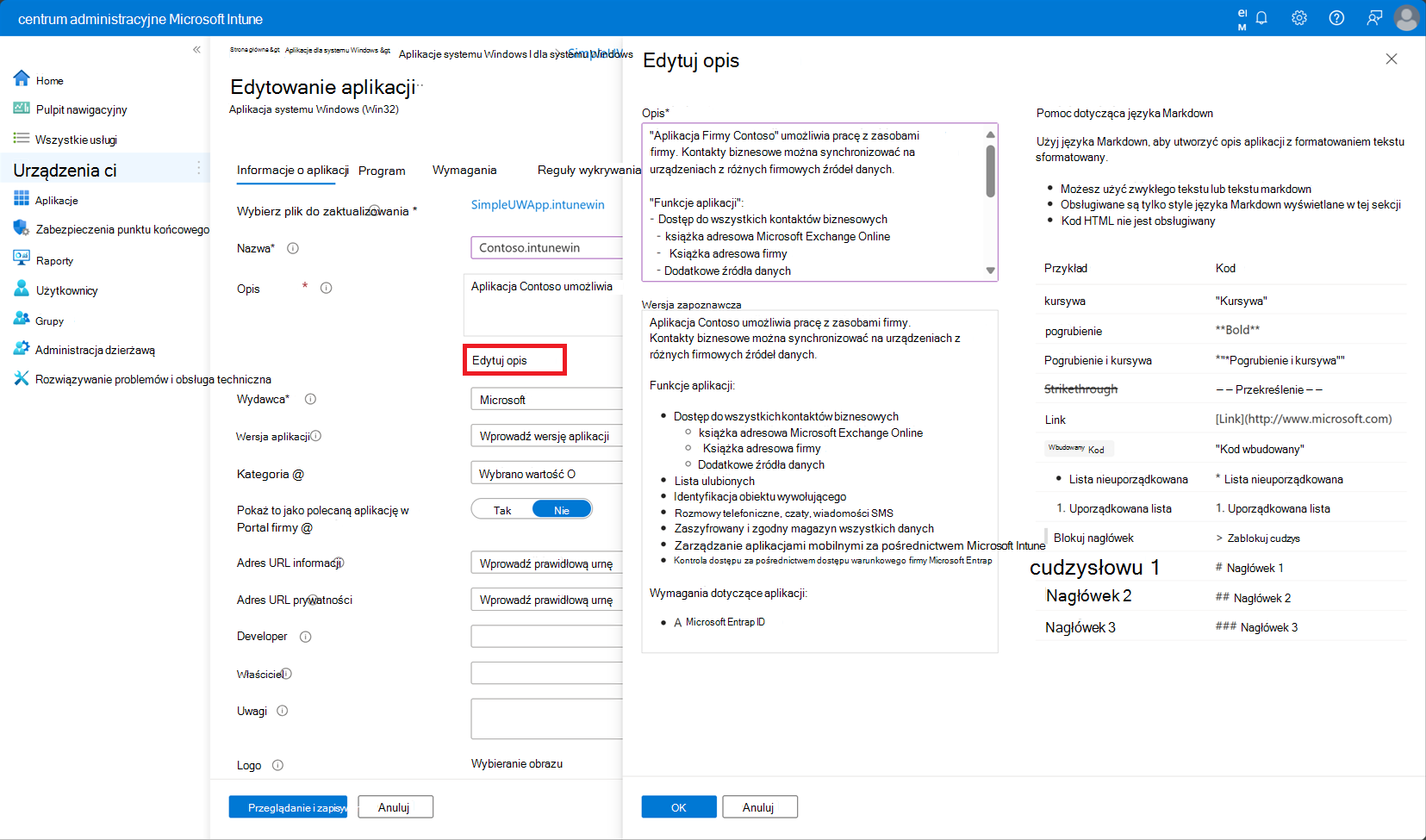Click the Developer input field
Image resolution: width=1426 pixels, height=840 pixels.
(x=546, y=637)
